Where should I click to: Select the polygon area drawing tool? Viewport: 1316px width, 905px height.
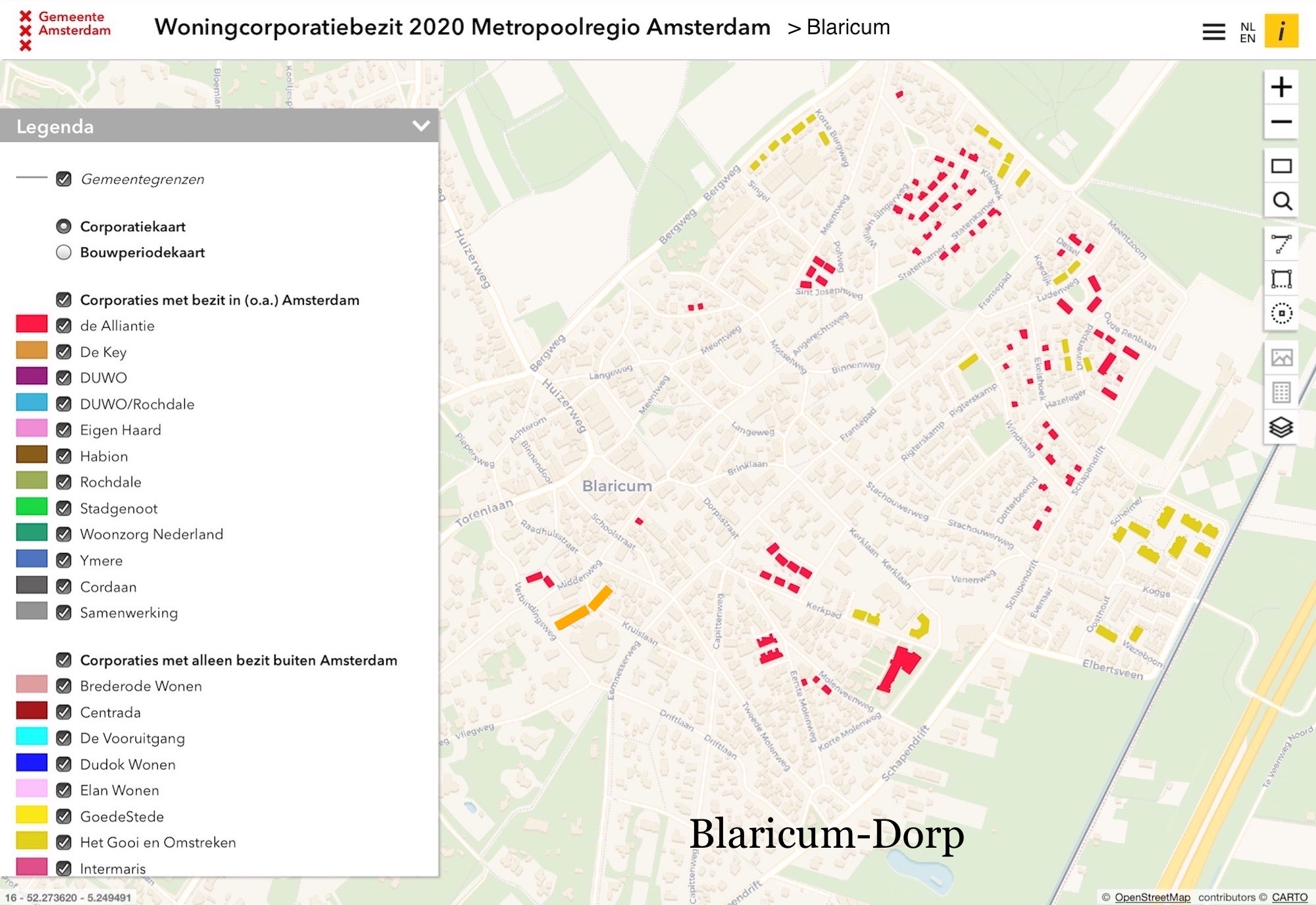(x=1280, y=279)
